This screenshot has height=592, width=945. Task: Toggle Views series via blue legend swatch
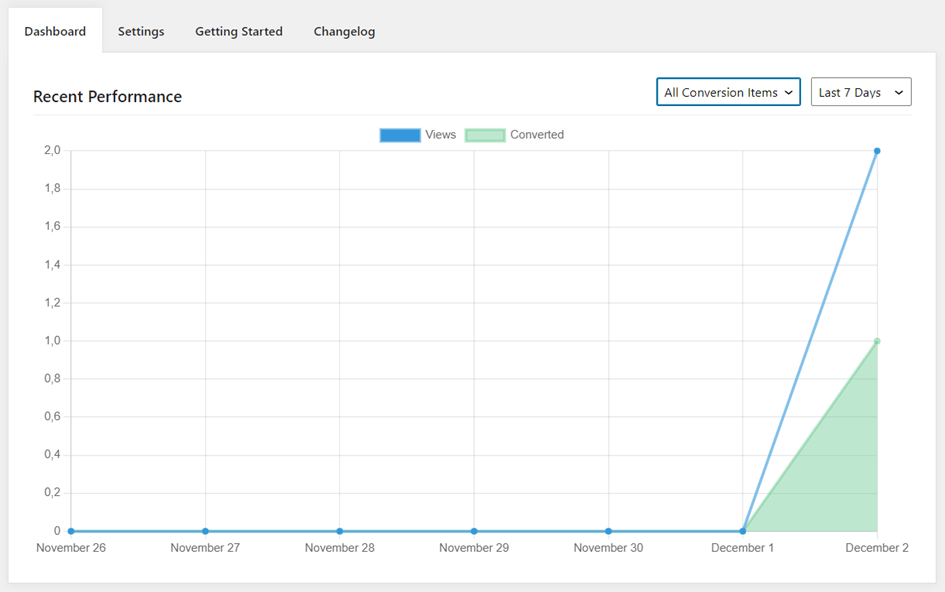tap(400, 135)
